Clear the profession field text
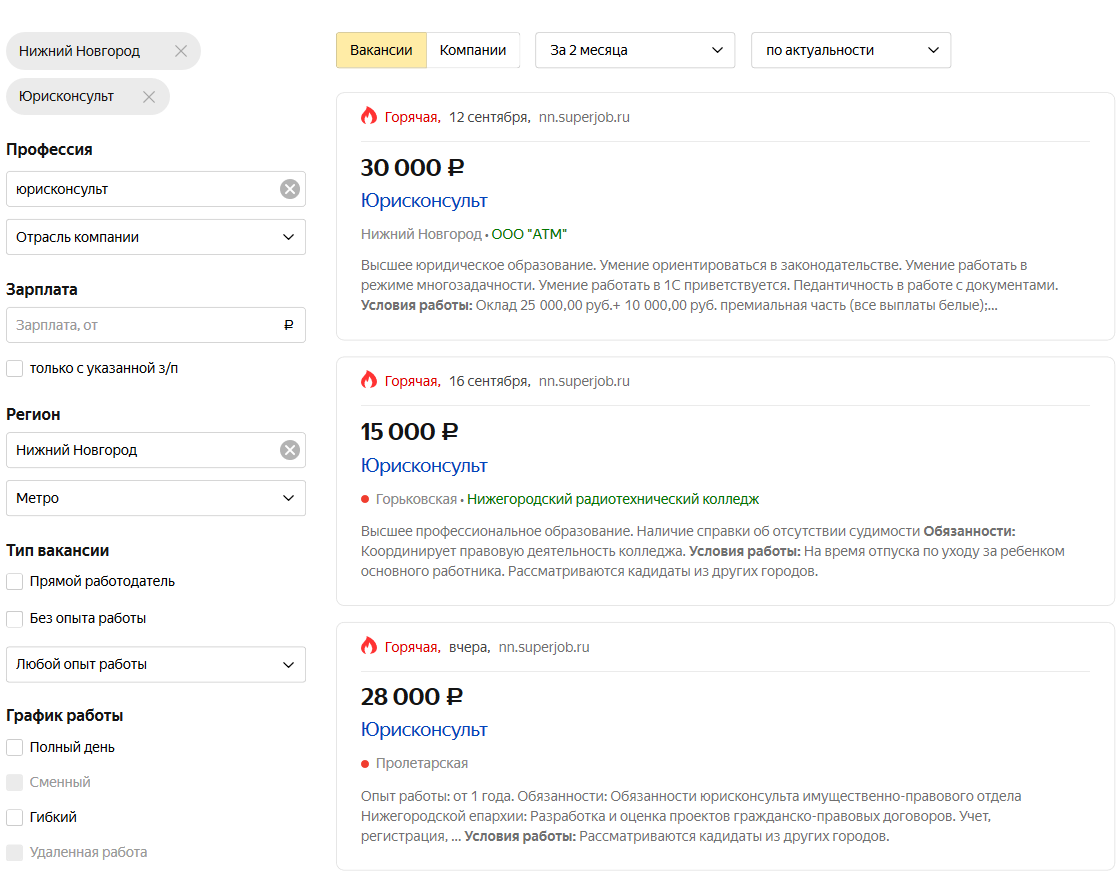The width and height of the screenshot is (1120, 876). (x=289, y=189)
